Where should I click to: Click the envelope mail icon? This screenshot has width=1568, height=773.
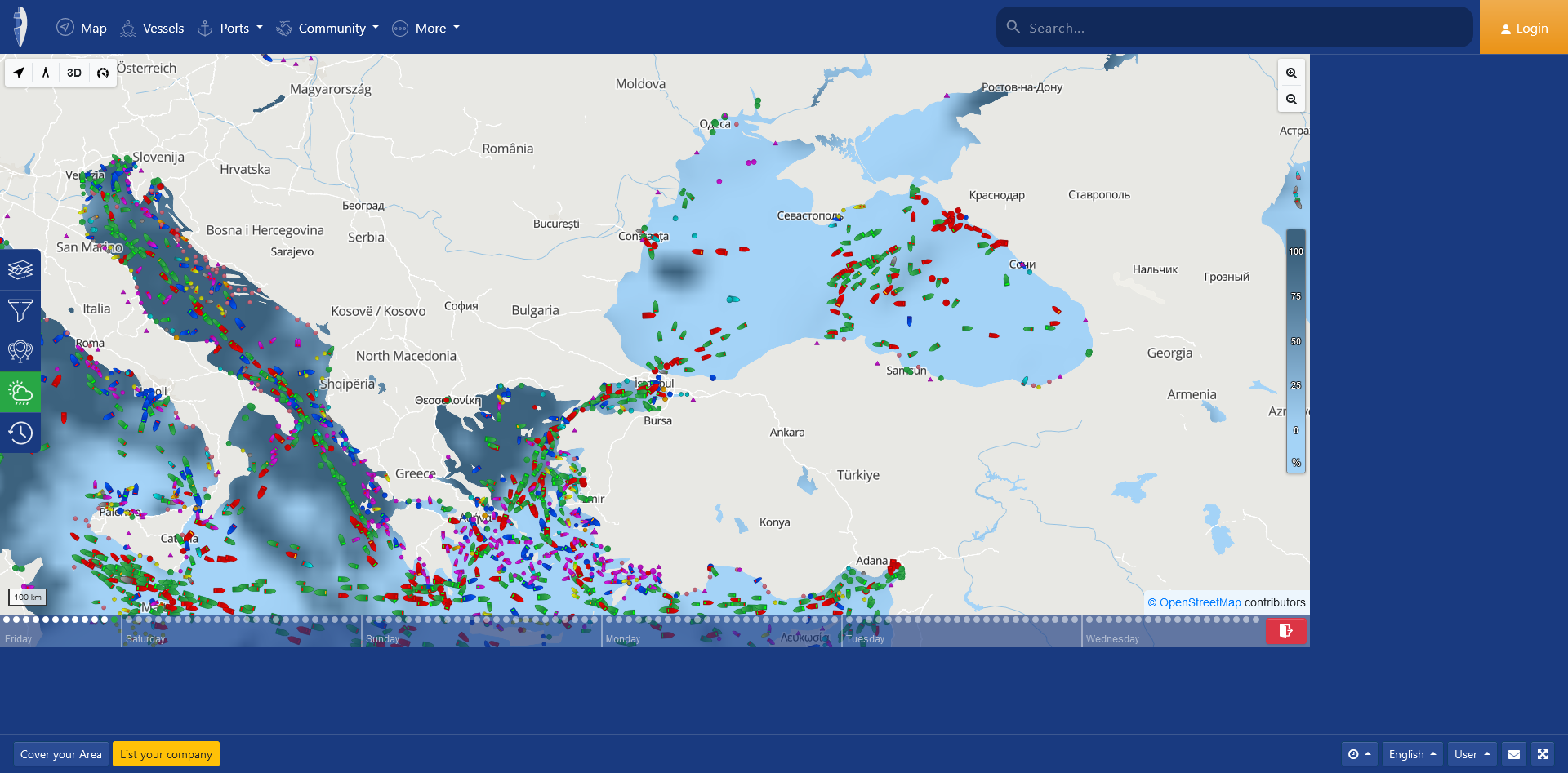tap(1514, 754)
